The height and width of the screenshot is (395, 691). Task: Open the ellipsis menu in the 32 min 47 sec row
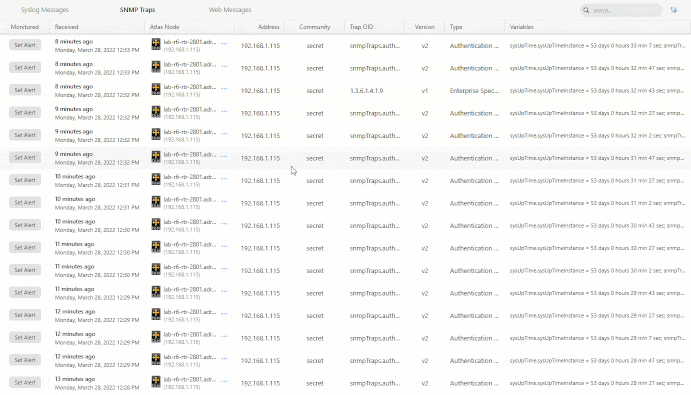224,66
